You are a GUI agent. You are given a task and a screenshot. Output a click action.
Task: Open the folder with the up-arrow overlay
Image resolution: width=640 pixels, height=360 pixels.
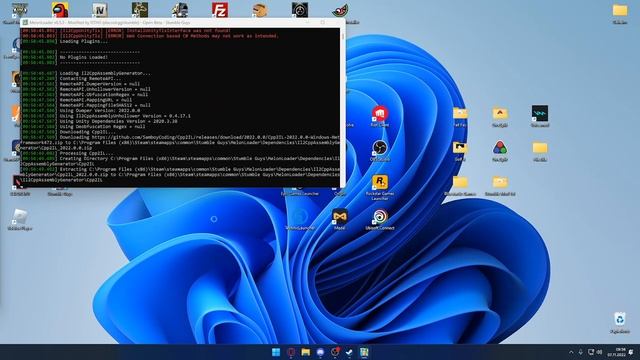click(x=500, y=113)
